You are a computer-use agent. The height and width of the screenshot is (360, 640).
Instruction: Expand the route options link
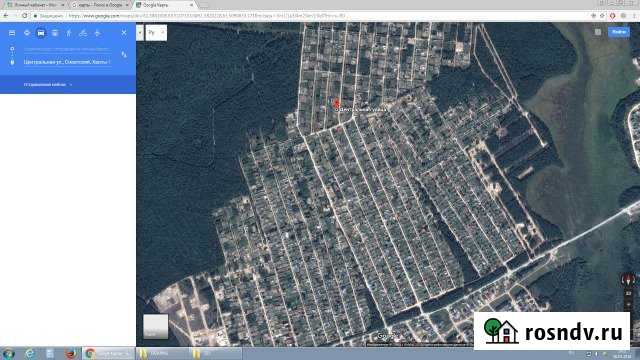pyautogui.click(x=47, y=84)
